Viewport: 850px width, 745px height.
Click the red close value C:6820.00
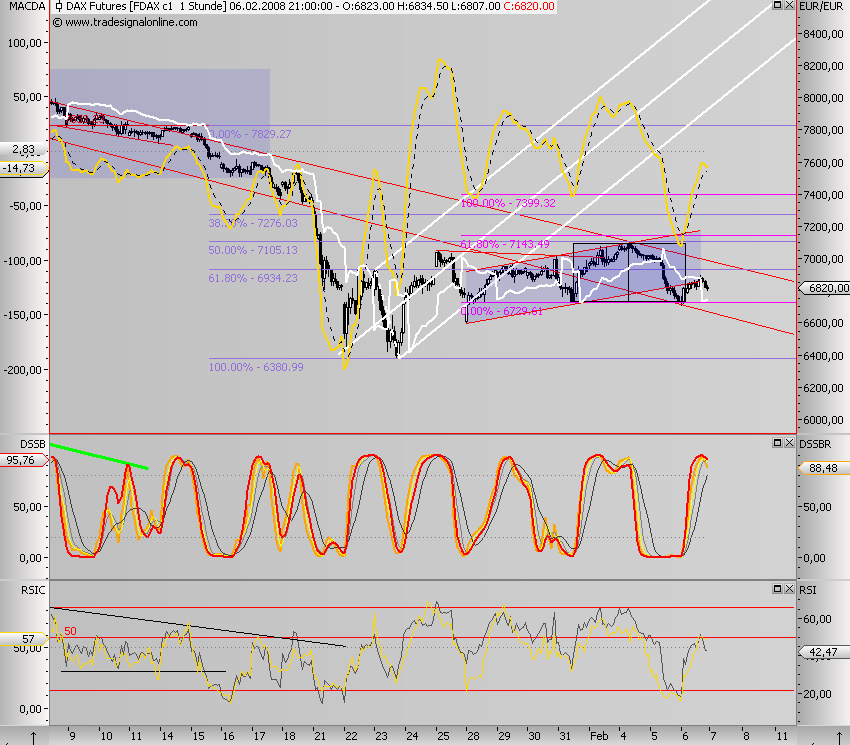click(529, 7)
